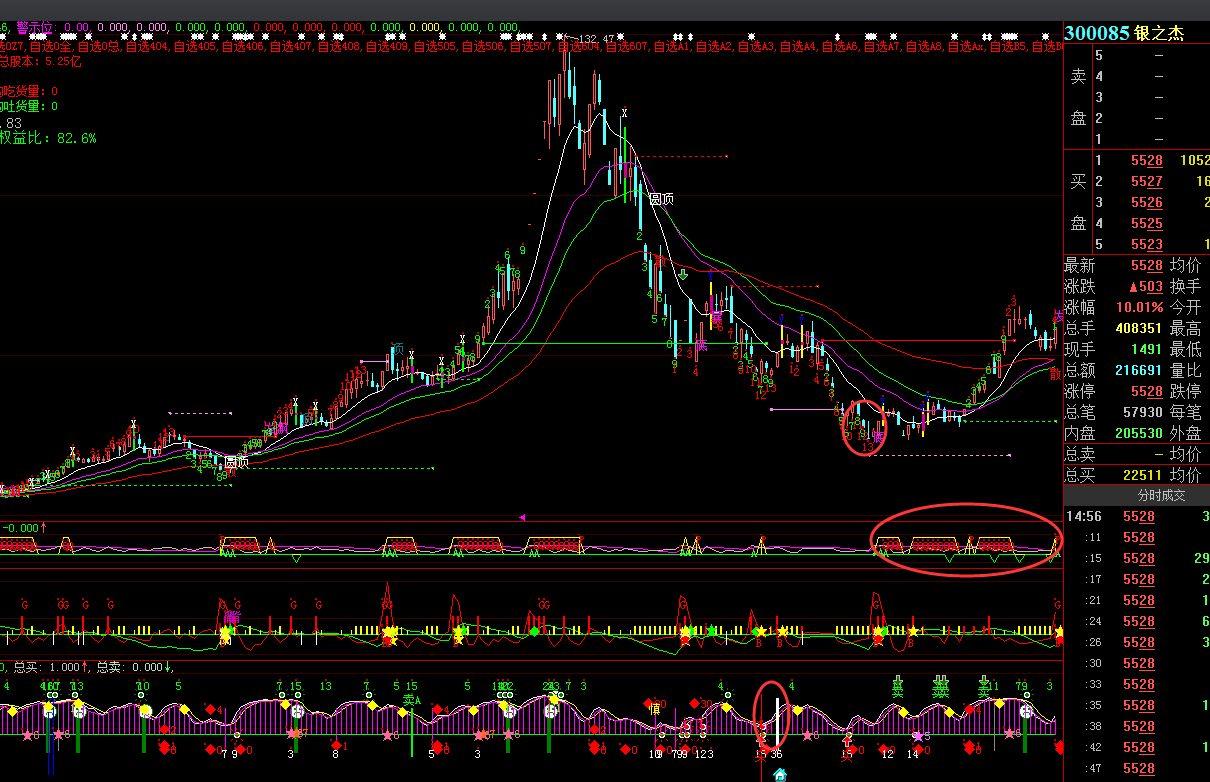Click the stock name 银之杰
The height and width of the screenshot is (782, 1210).
[x=1159, y=33]
